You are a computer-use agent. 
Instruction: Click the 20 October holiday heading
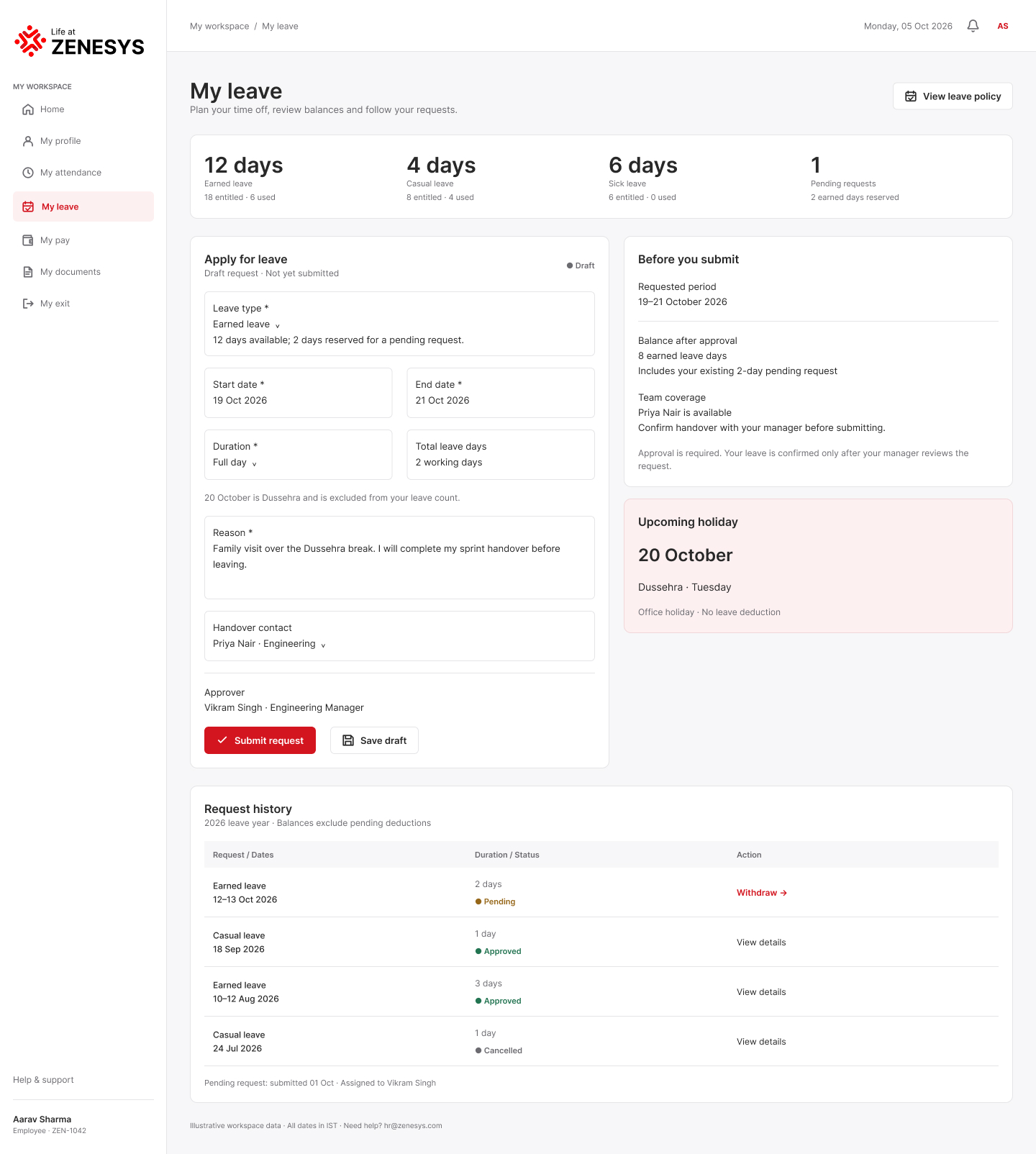(685, 555)
